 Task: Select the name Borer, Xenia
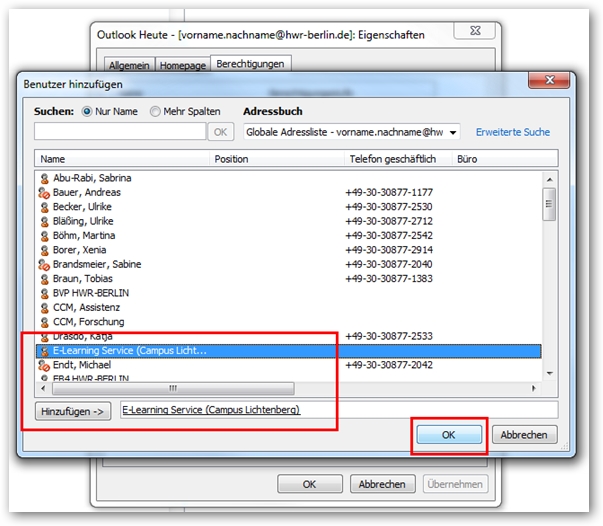point(80,250)
